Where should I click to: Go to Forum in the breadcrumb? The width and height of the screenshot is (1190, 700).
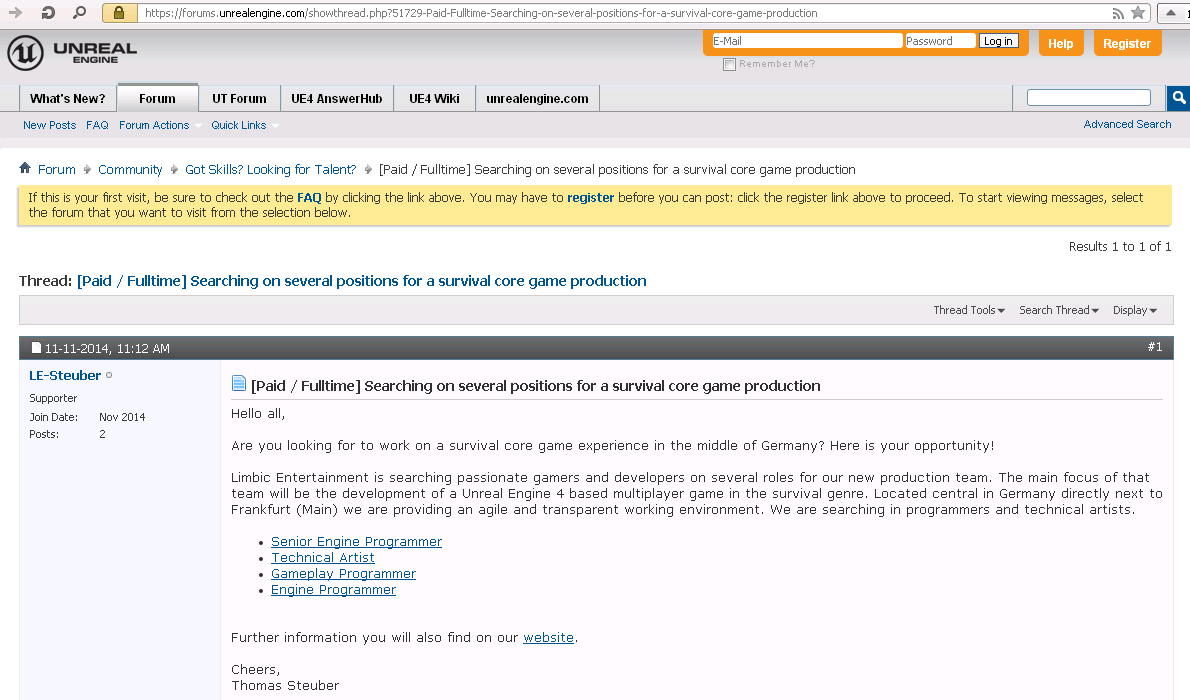coord(57,169)
